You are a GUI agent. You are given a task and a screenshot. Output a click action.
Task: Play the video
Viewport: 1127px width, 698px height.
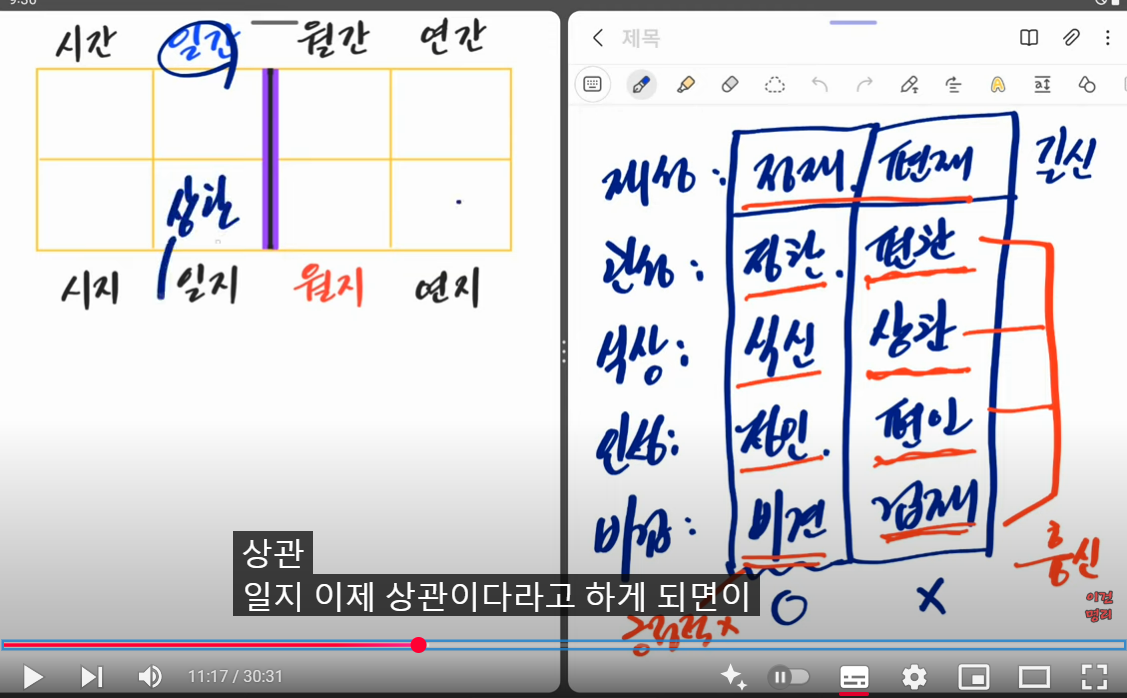click(x=32, y=676)
